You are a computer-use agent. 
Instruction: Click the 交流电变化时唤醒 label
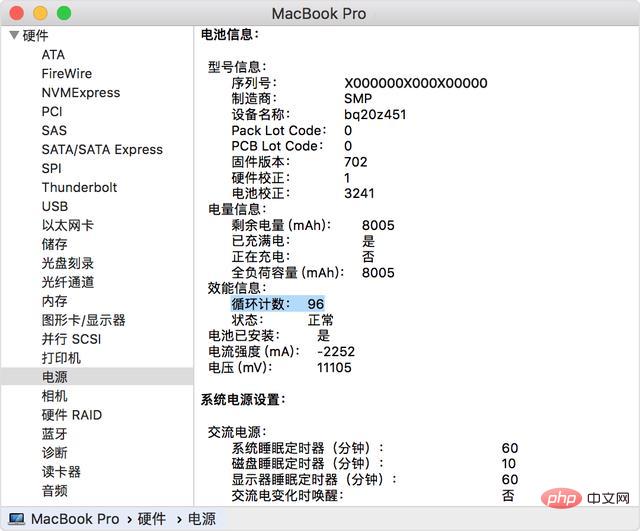pos(287,495)
